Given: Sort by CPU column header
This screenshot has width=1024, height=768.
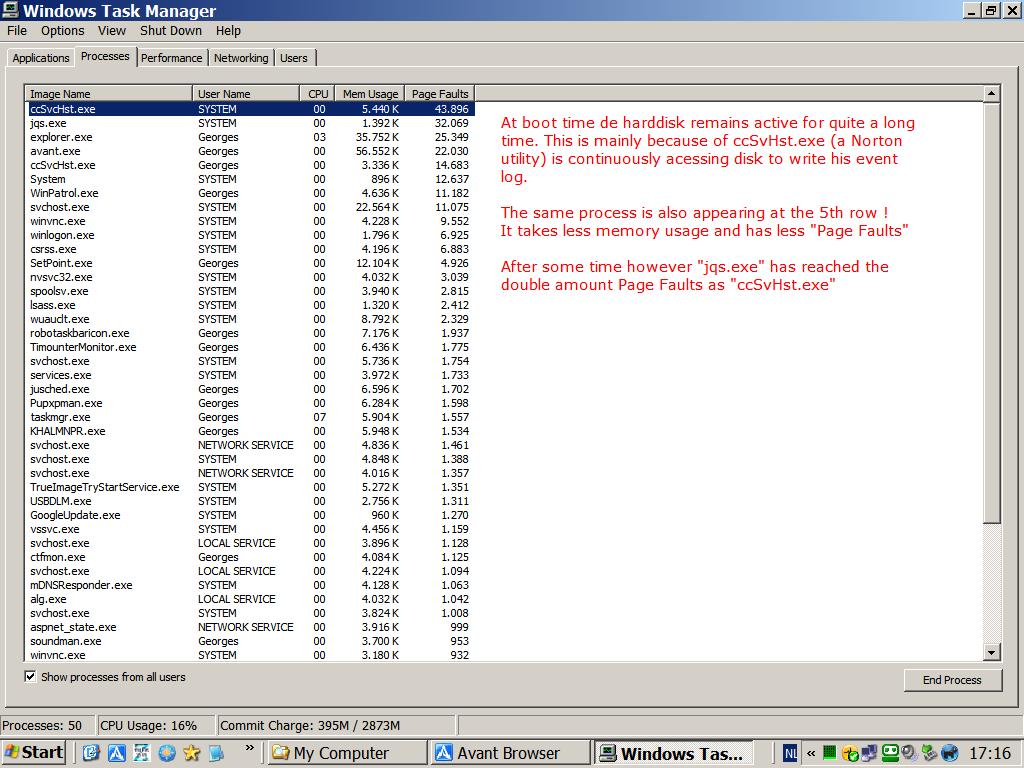Looking at the screenshot, I should (x=317, y=94).
